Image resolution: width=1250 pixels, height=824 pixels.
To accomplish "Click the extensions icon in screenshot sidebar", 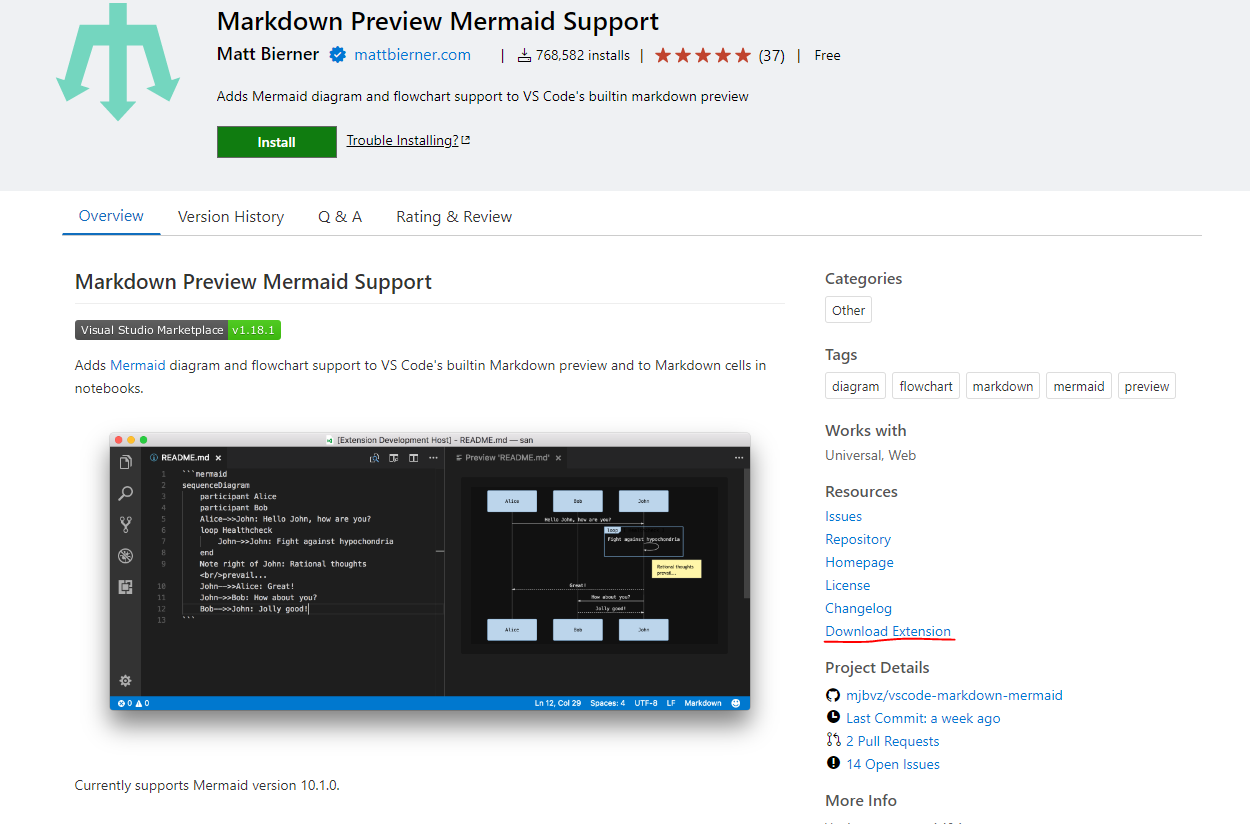I will 125,587.
